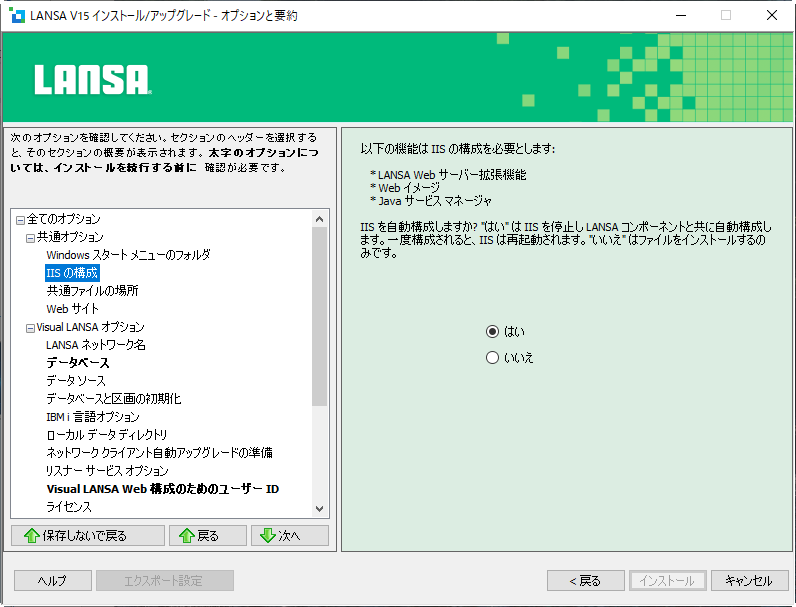This screenshot has height=607, width=796.
Task: Click the 次へ button with down arrow
Action: coord(289,535)
